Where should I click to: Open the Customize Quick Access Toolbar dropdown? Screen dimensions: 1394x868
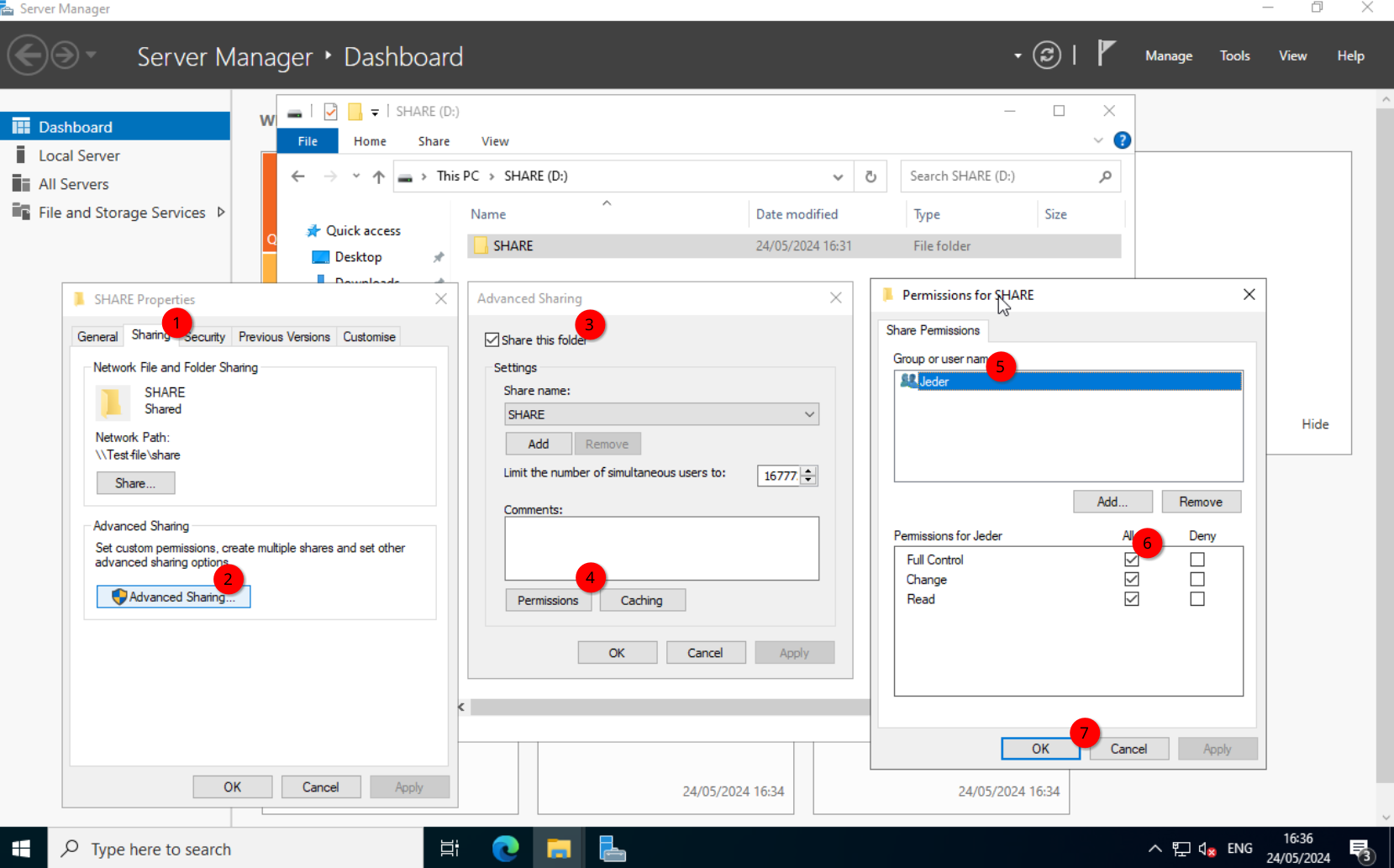(x=375, y=112)
